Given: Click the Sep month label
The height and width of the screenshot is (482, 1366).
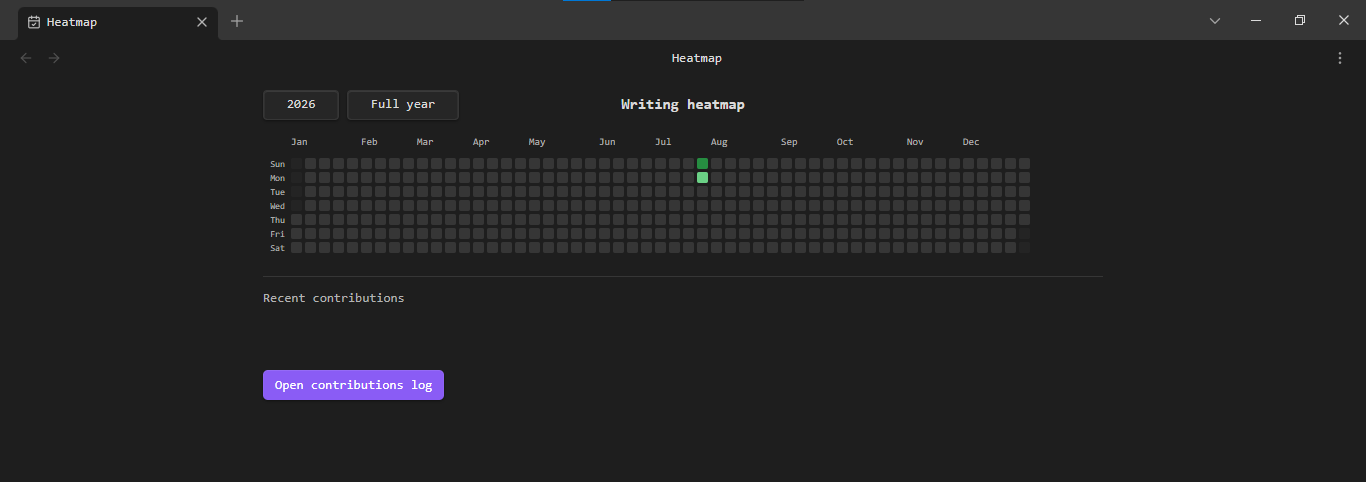Looking at the screenshot, I should tap(789, 142).
